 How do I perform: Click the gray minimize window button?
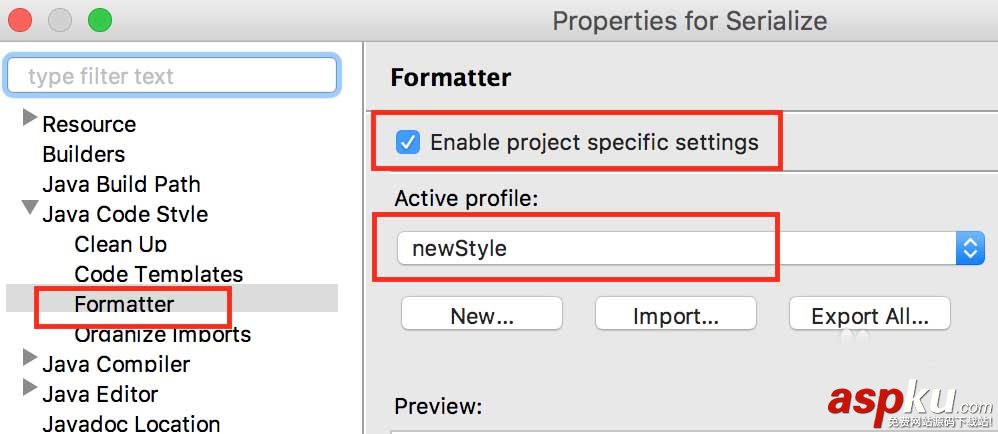(60, 19)
